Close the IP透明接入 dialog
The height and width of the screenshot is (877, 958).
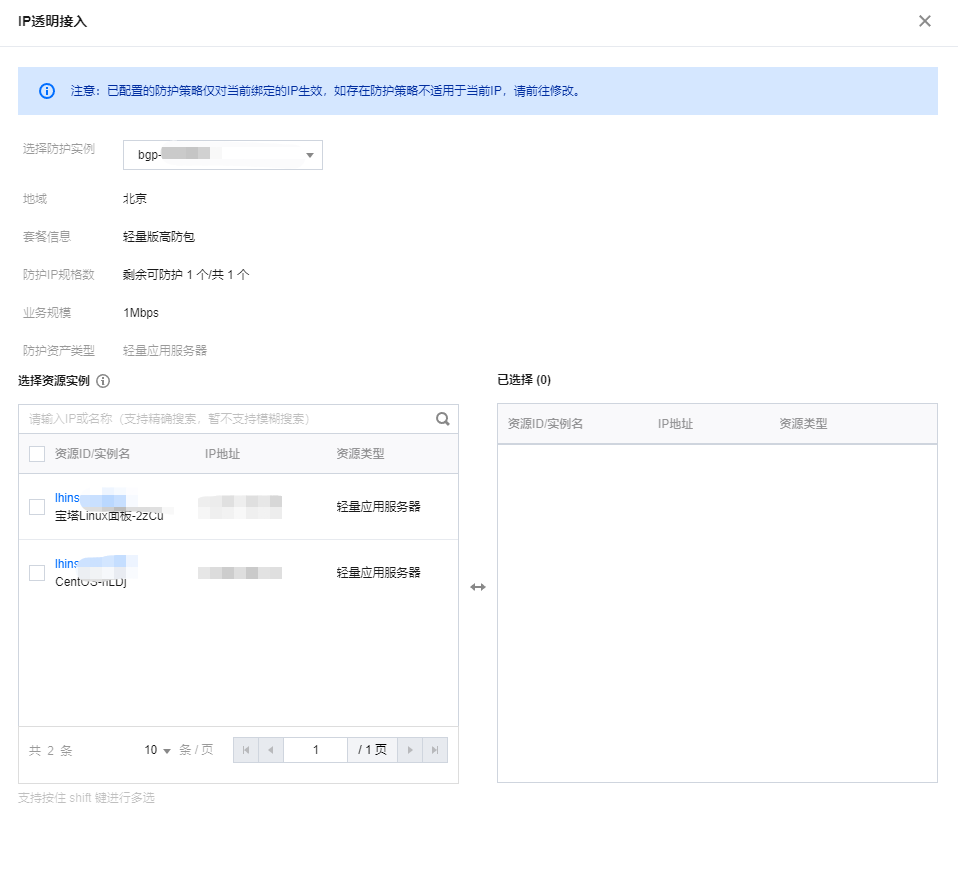pyautogui.click(x=924, y=21)
